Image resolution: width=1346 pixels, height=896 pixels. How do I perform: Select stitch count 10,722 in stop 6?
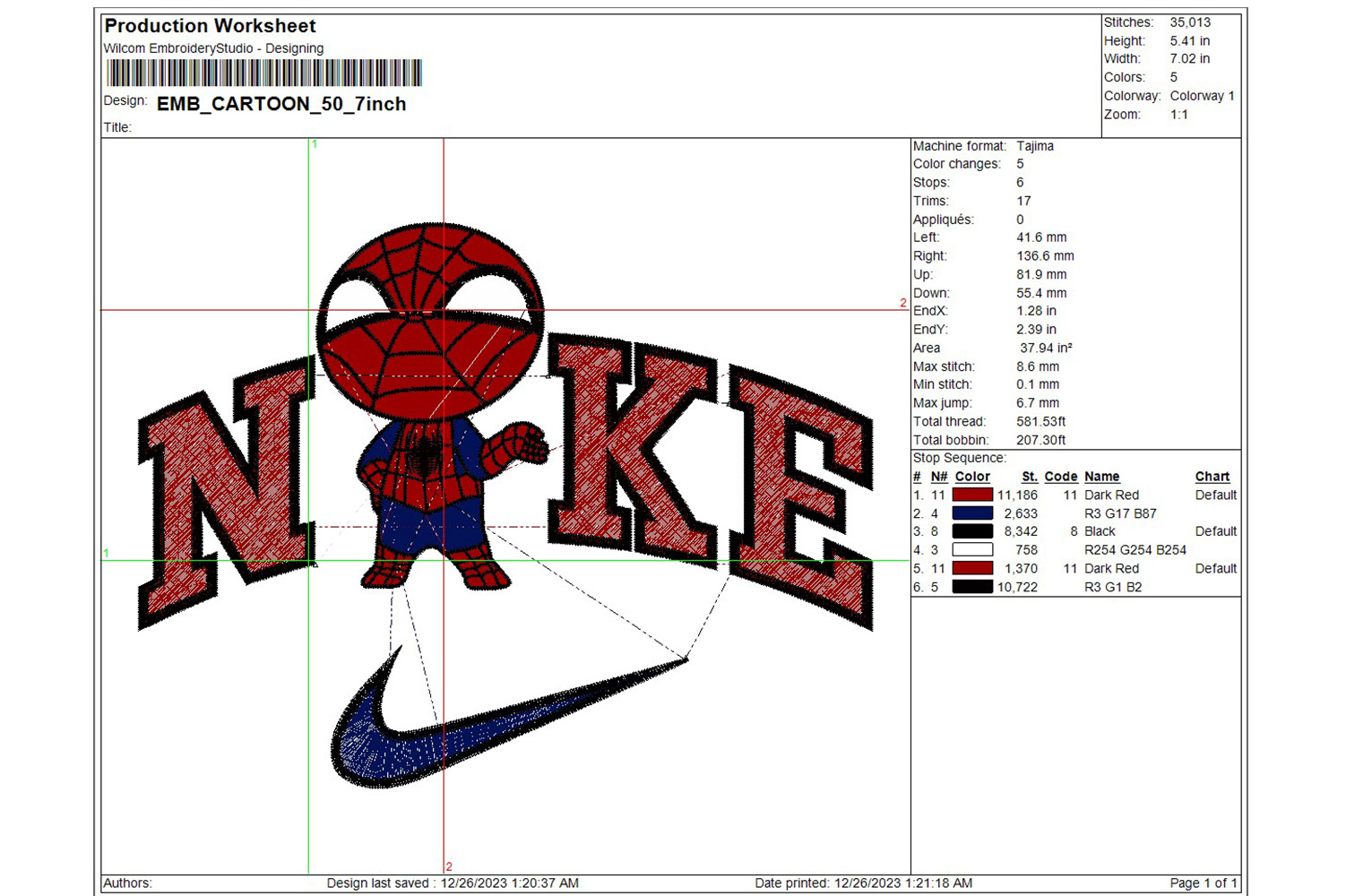tap(1017, 588)
